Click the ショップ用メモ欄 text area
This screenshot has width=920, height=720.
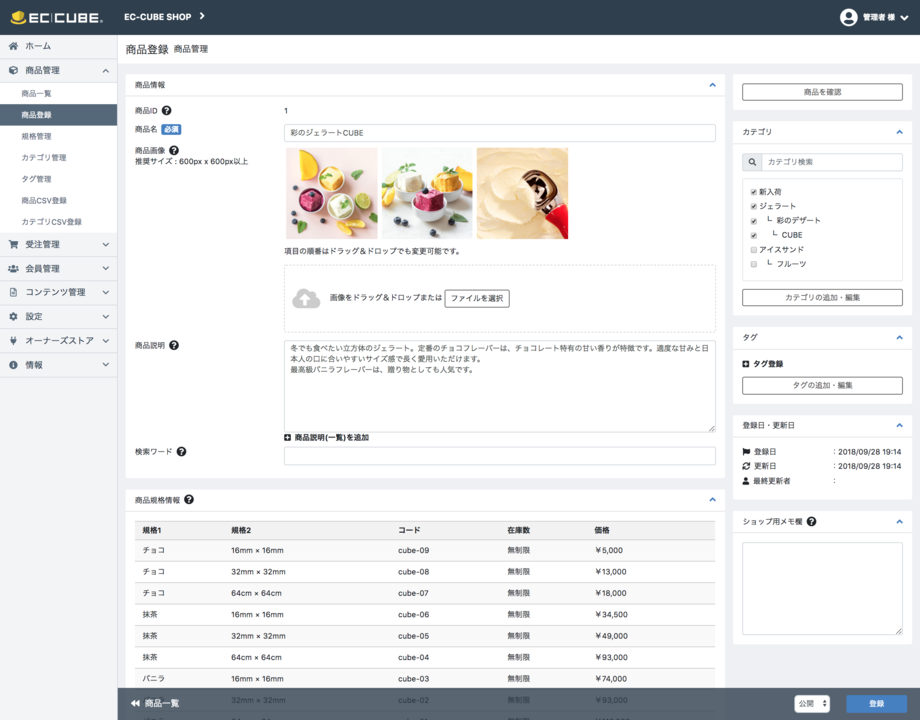point(822,589)
